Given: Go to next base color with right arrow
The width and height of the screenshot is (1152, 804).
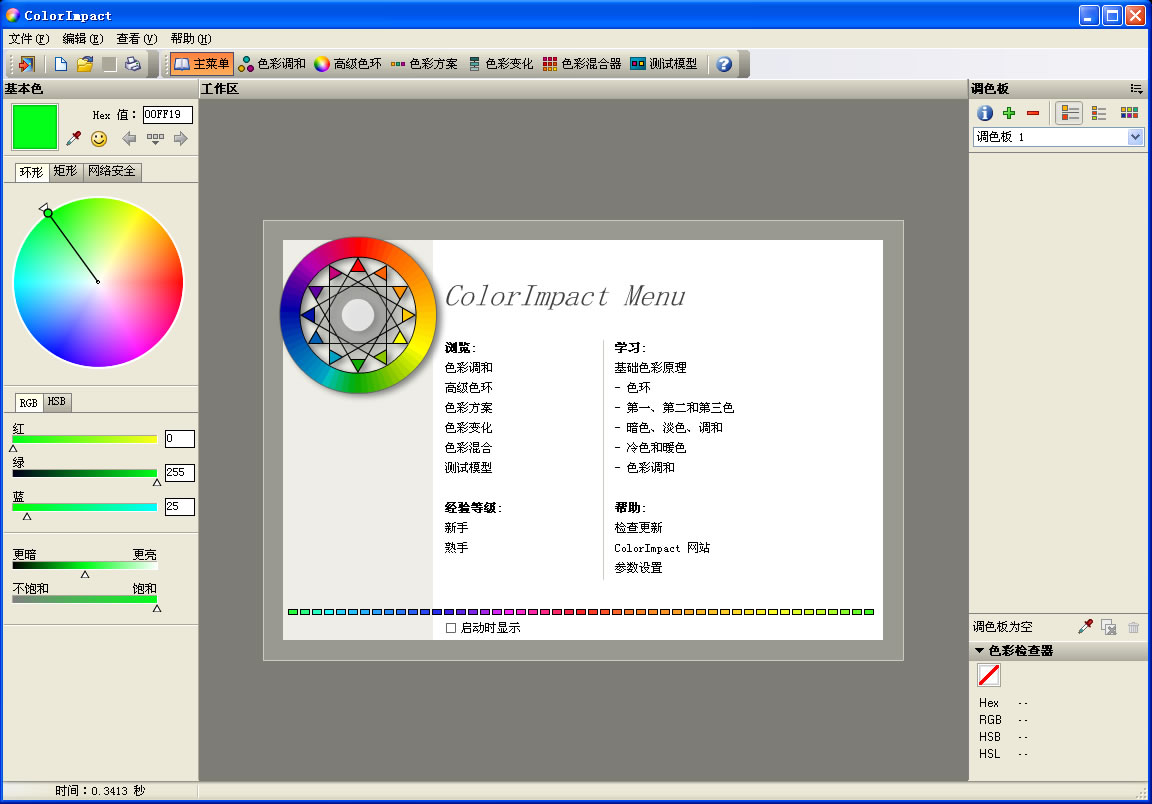Looking at the screenshot, I should (x=181, y=138).
